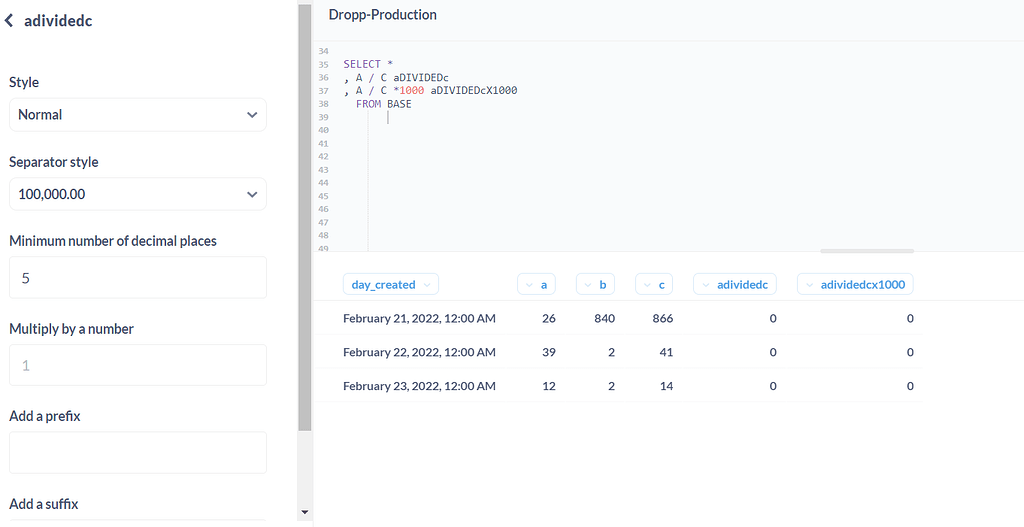The width and height of the screenshot is (1024, 527).
Task: Click the scroll-down arrow of sidebar scrollbar
Action: pos(304,512)
